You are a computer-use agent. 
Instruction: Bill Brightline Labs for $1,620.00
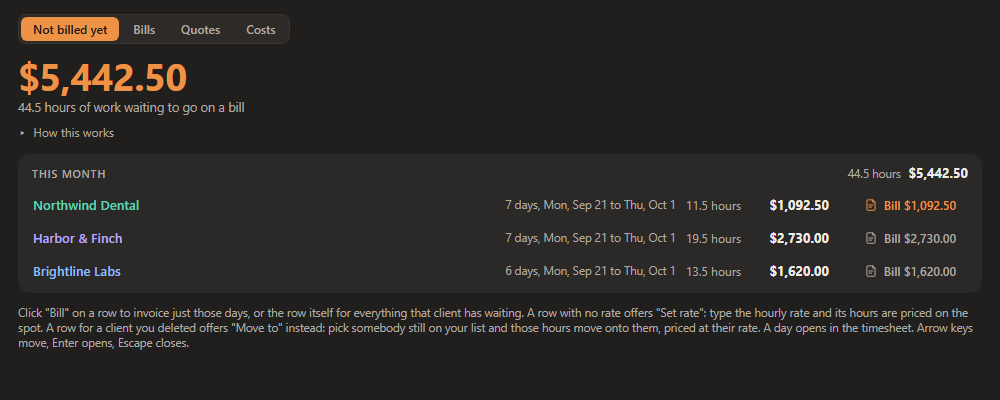coord(911,272)
